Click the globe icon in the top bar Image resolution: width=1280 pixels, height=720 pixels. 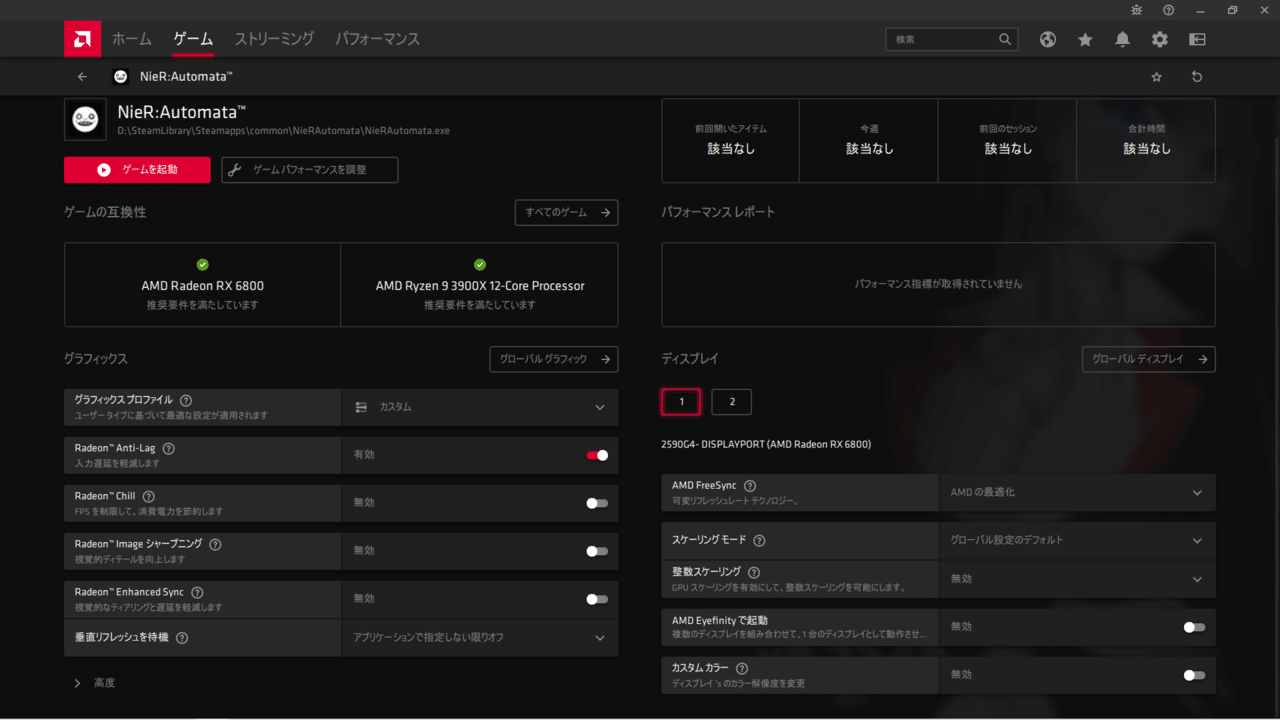click(1047, 39)
